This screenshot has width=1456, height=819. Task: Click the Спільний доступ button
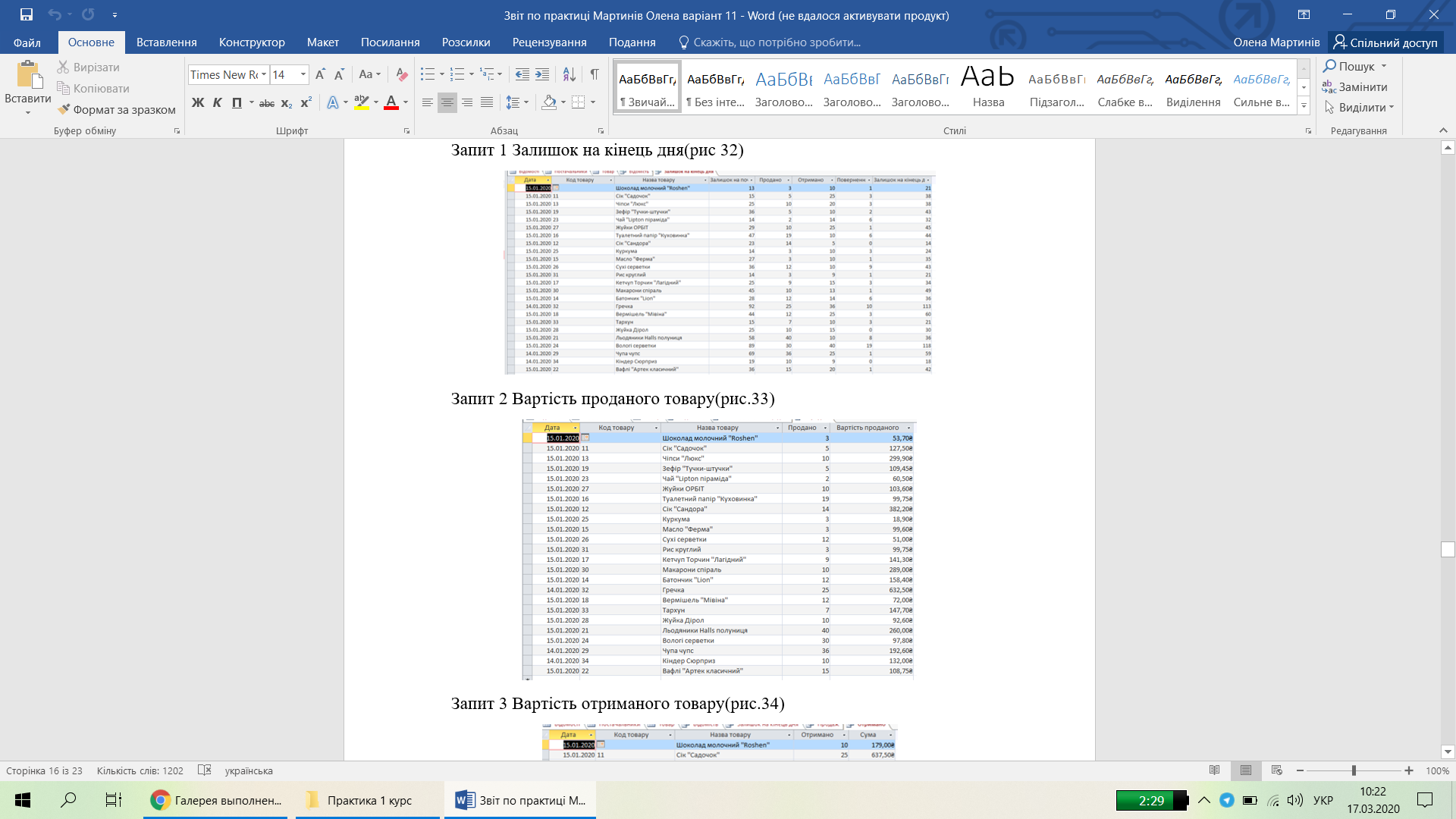point(1385,42)
